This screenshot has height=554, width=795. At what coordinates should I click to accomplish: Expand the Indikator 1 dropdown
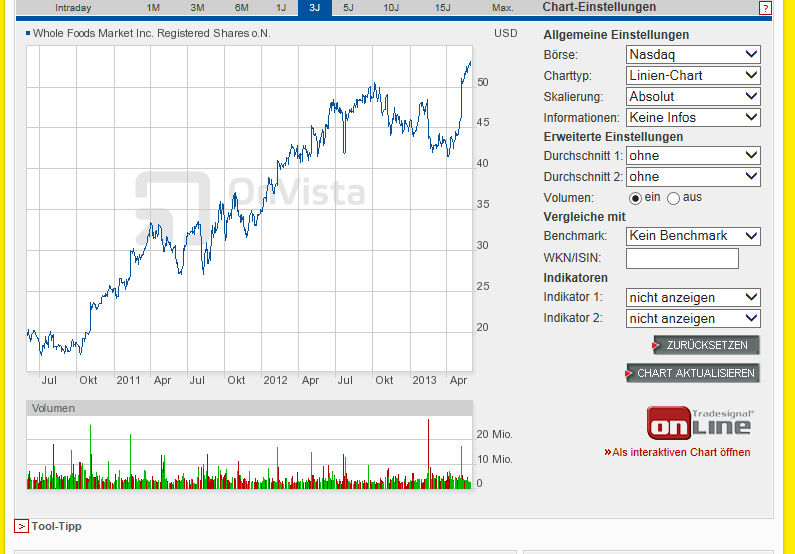point(693,298)
